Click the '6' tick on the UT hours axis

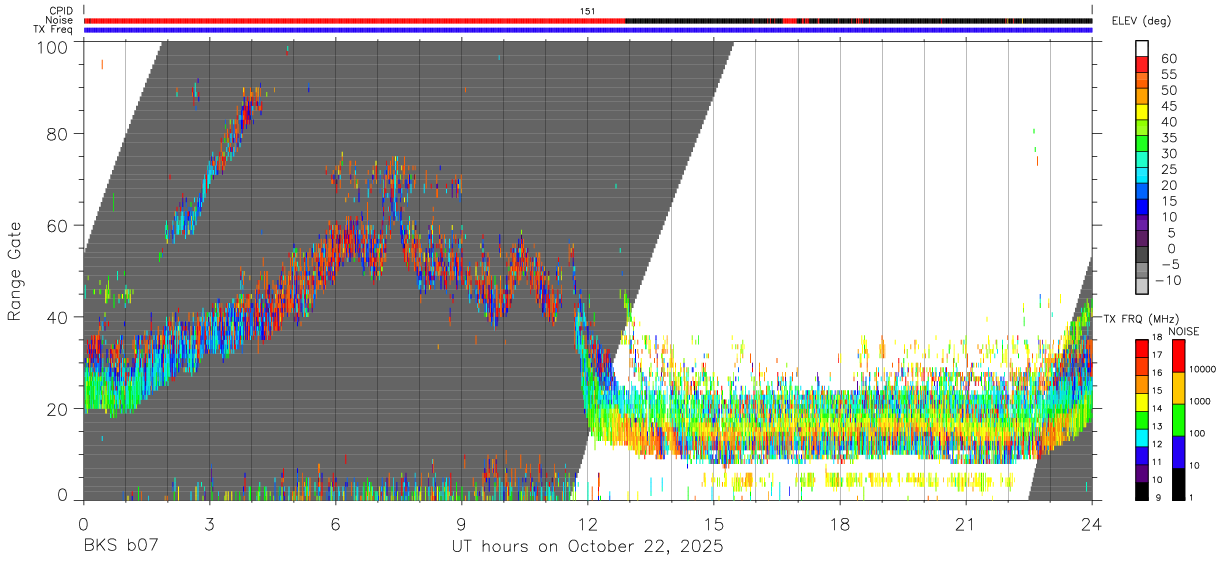click(x=336, y=523)
